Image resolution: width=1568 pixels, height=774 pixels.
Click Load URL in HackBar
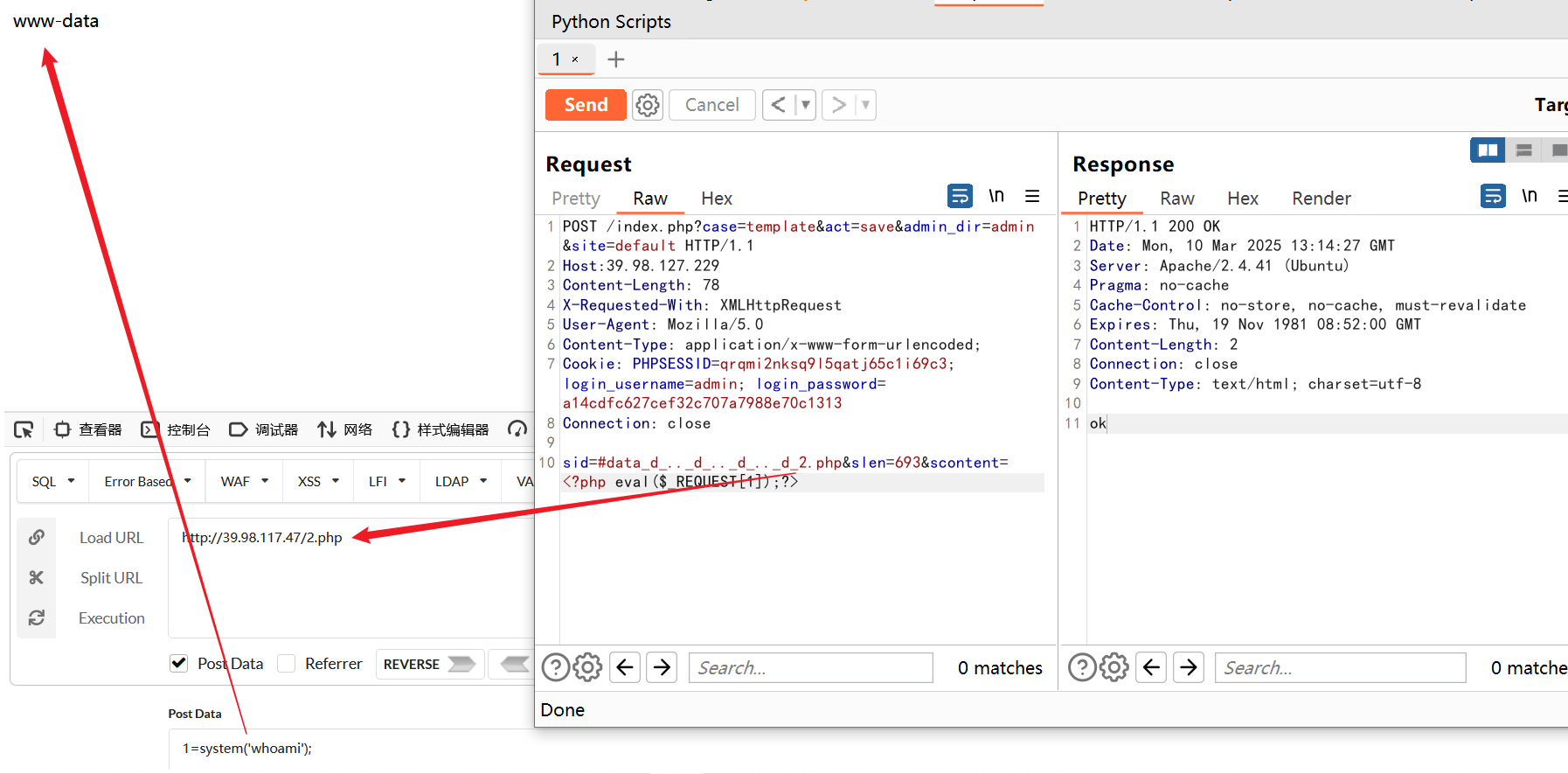tap(111, 538)
